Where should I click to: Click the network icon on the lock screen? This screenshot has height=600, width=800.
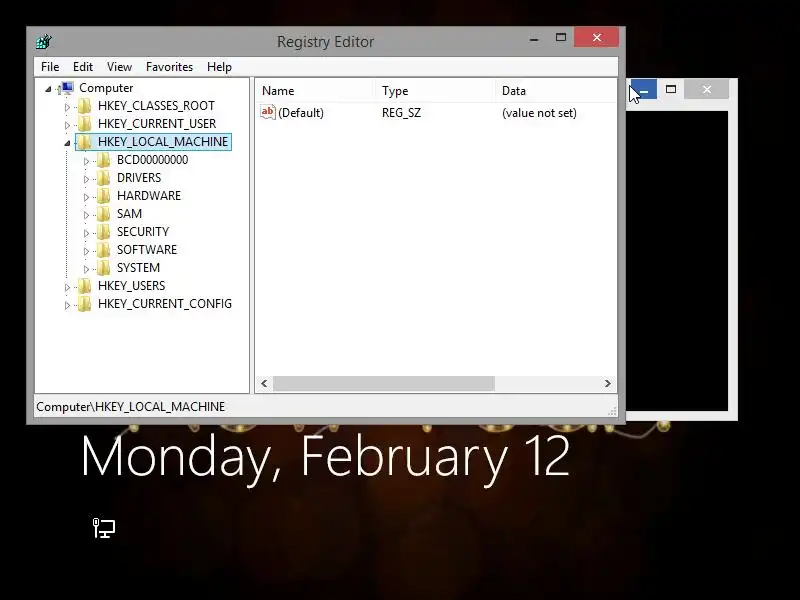104,528
